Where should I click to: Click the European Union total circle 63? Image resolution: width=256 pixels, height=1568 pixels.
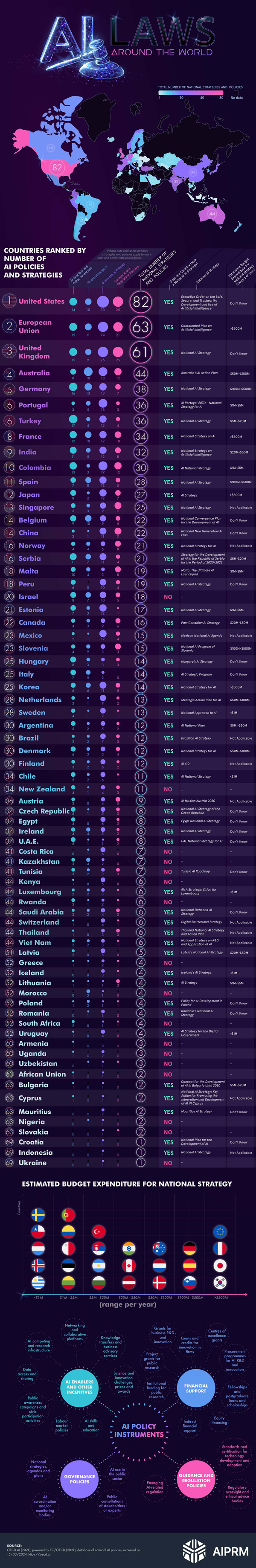coord(140,327)
